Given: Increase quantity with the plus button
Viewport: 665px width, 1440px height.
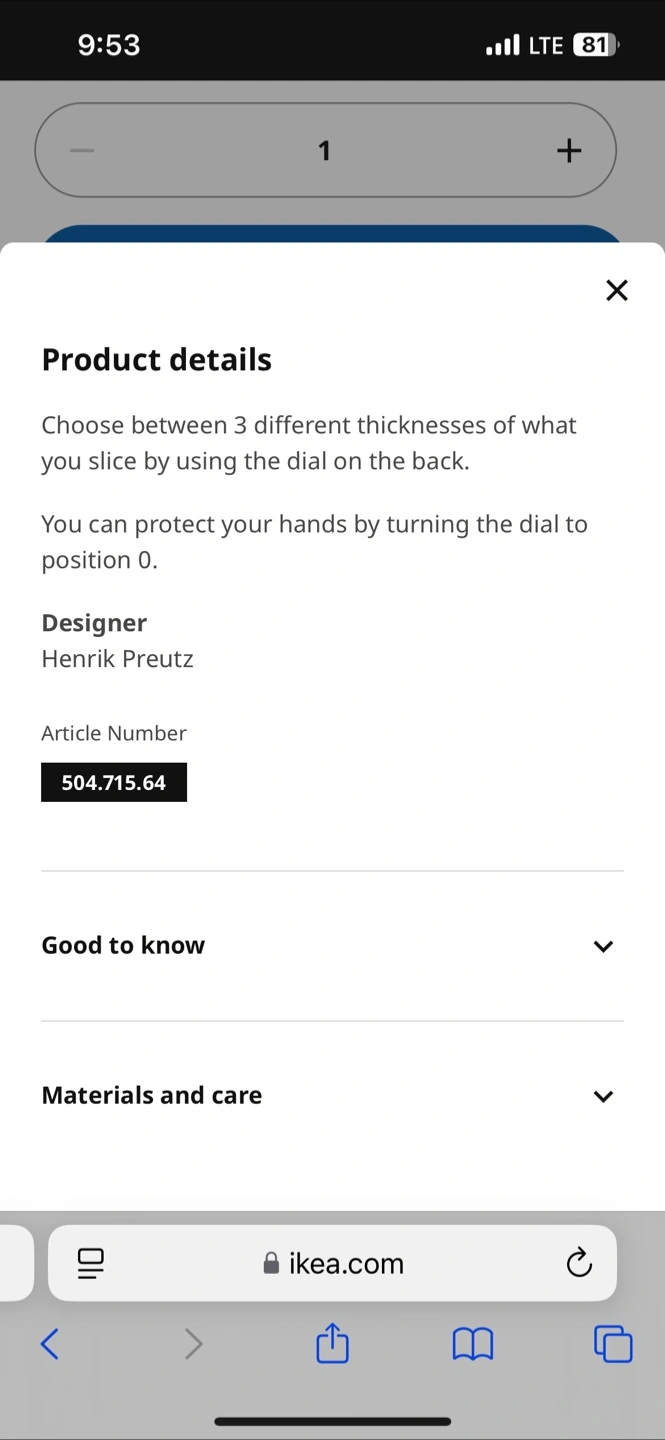Looking at the screenshot, I should tap(569, 150).
